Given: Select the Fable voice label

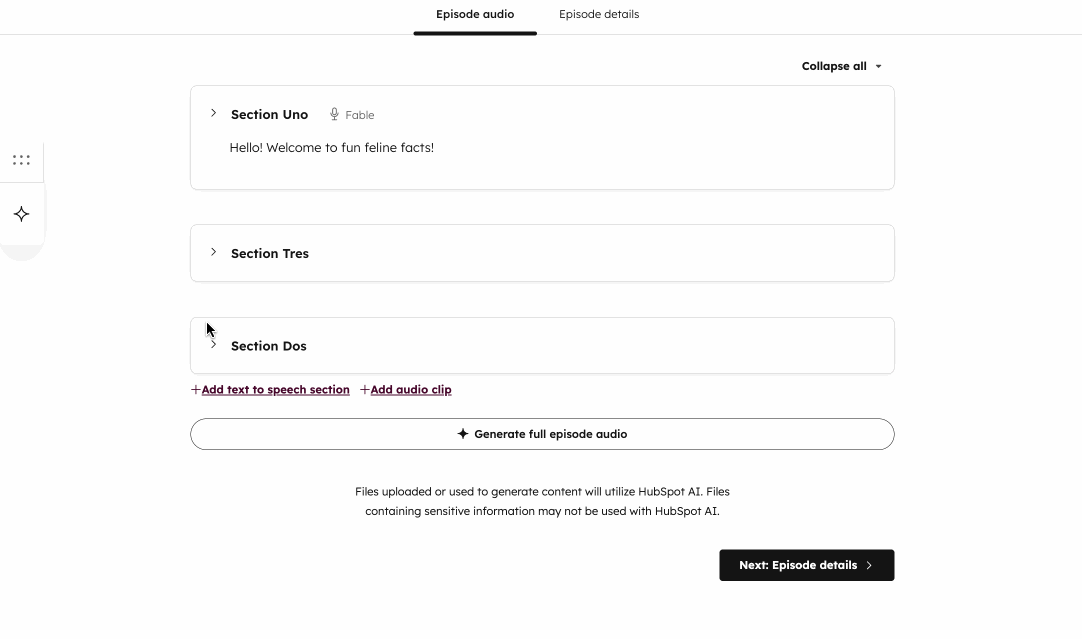Looking at the screenshot, I should tap(360, 115).
